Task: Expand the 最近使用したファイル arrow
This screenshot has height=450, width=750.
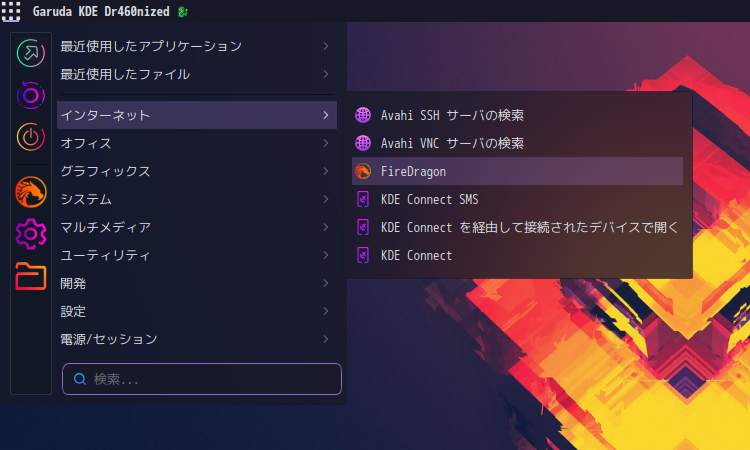Action: (x=326, y=74)
